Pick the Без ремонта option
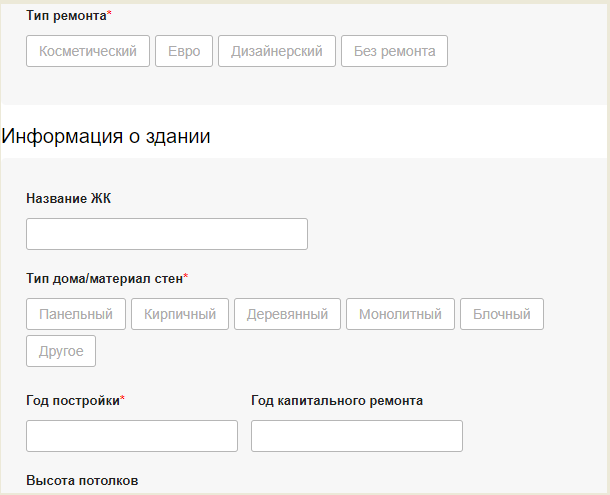The image size is (610, 495). point(394,51)
